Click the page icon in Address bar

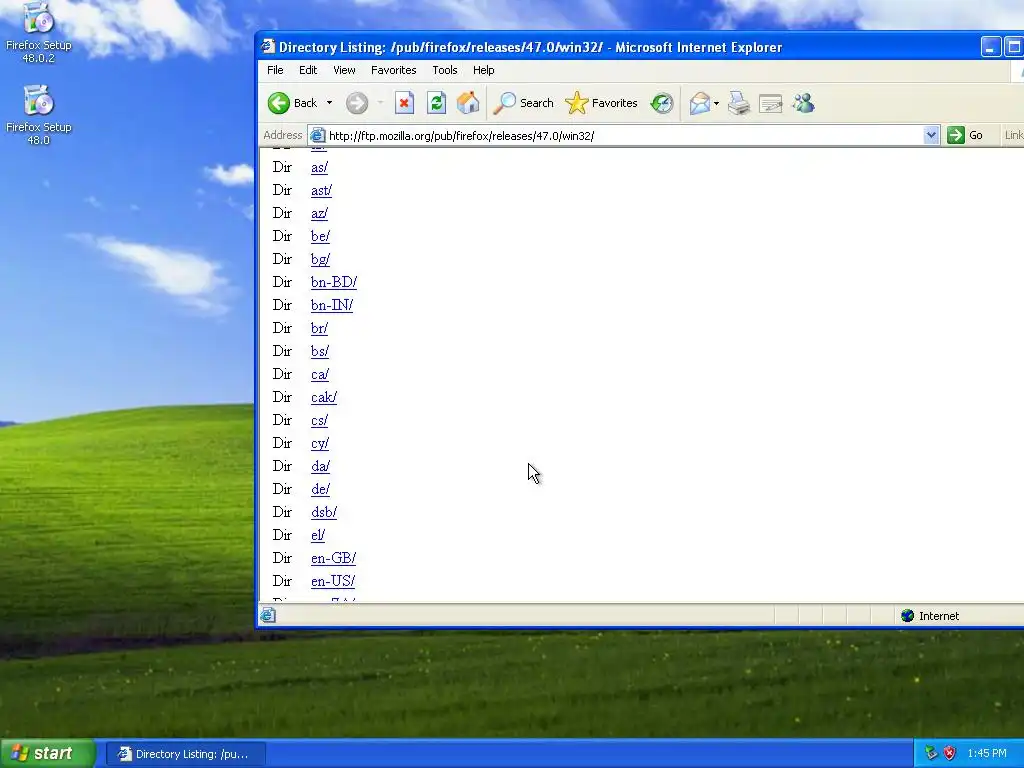coord(317,135)
